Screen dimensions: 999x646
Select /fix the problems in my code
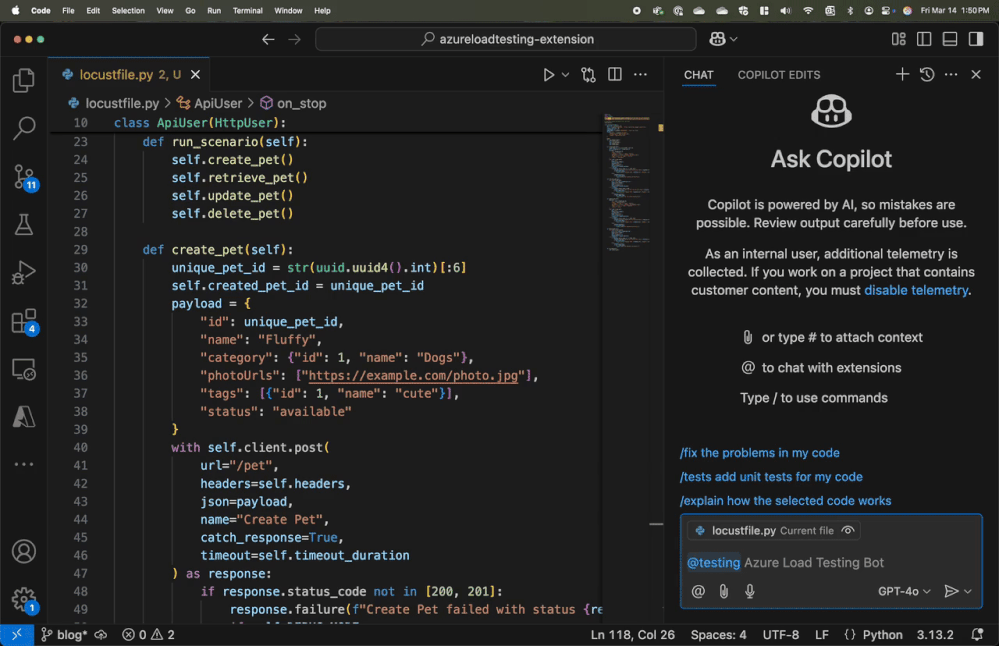[759, 453]
